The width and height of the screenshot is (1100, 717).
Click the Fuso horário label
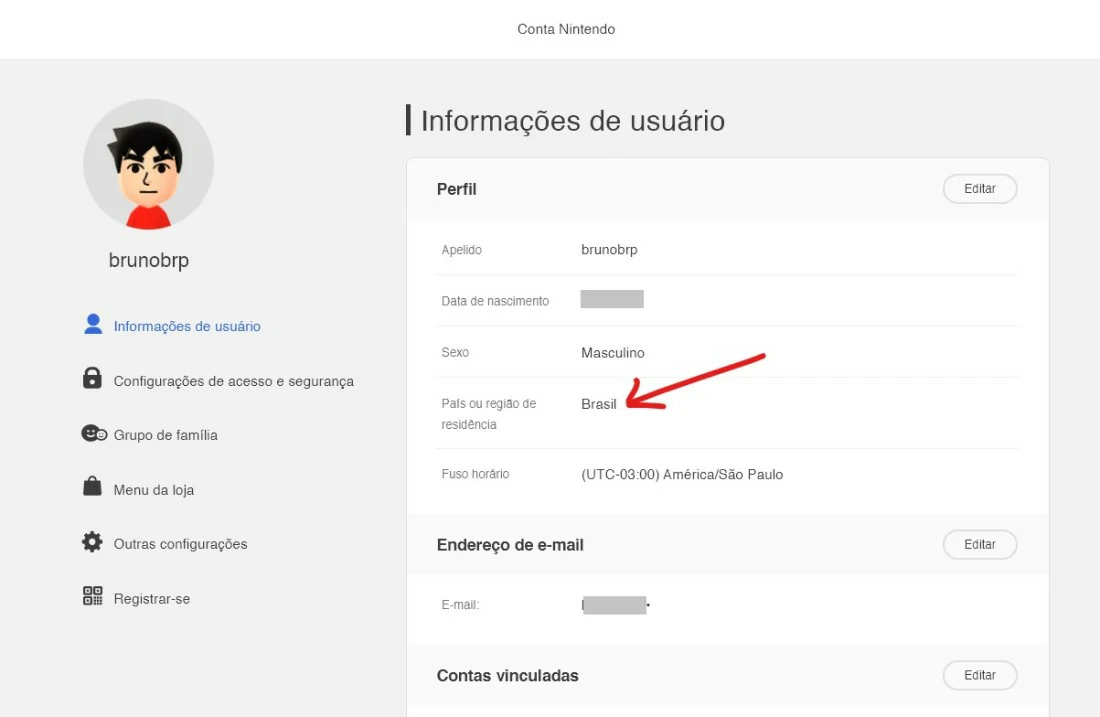[x=475, y=474]
